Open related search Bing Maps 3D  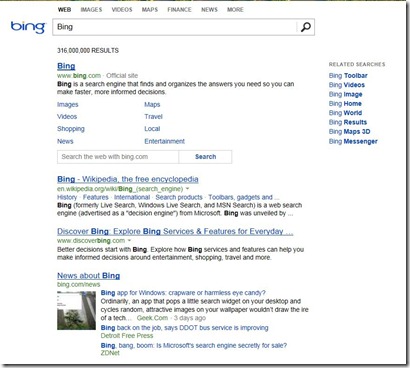pyautogui.click(x=349, y=132)
